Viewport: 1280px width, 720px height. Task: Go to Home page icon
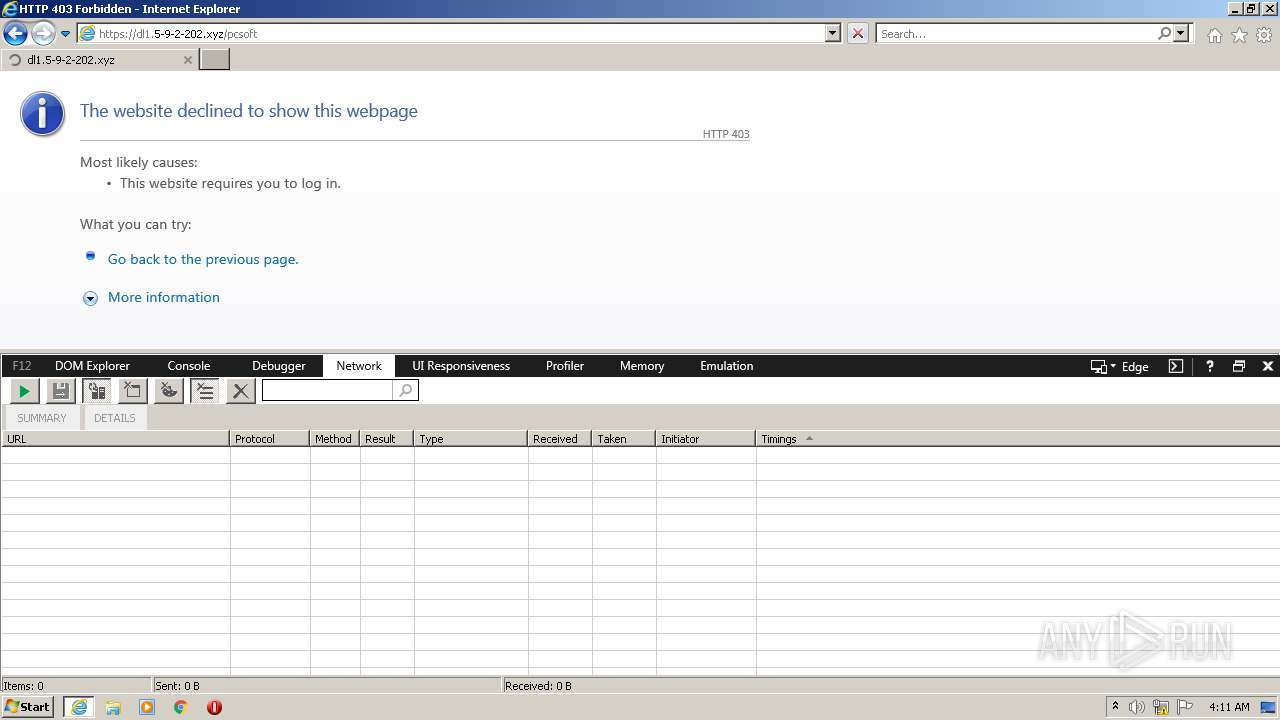click(1214, 35)
